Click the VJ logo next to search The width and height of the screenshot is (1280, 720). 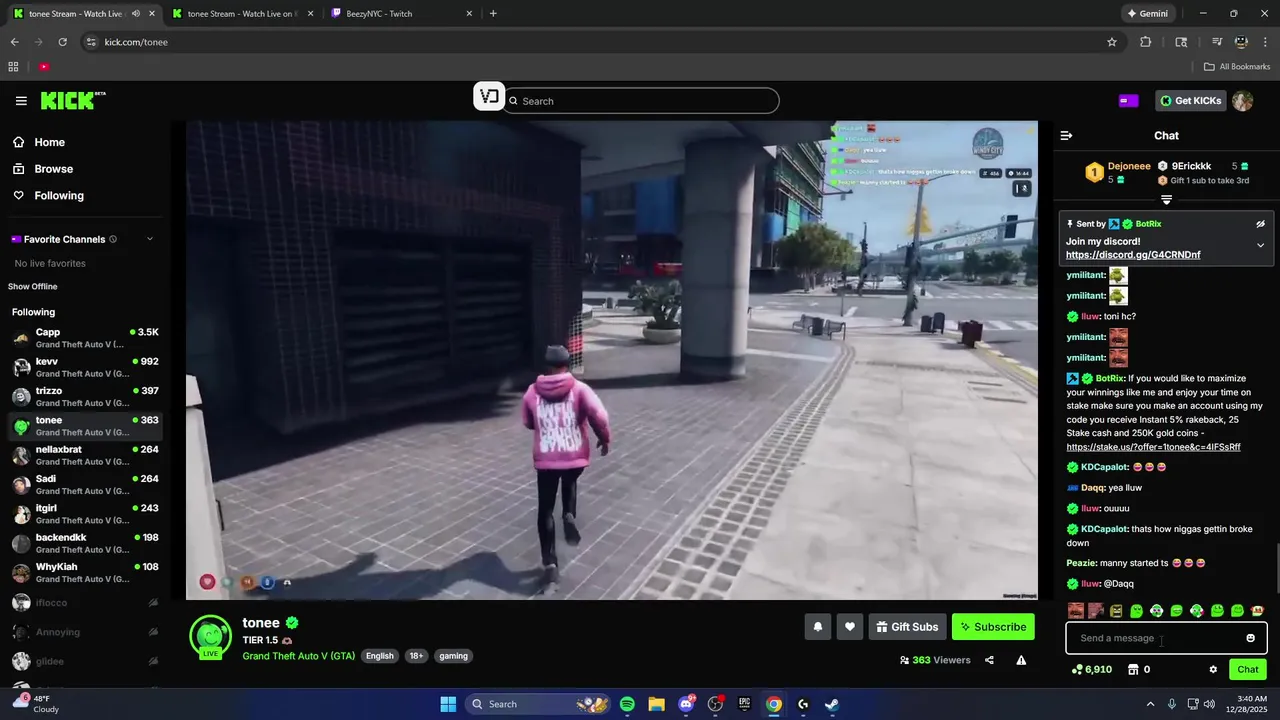point(488,97)
